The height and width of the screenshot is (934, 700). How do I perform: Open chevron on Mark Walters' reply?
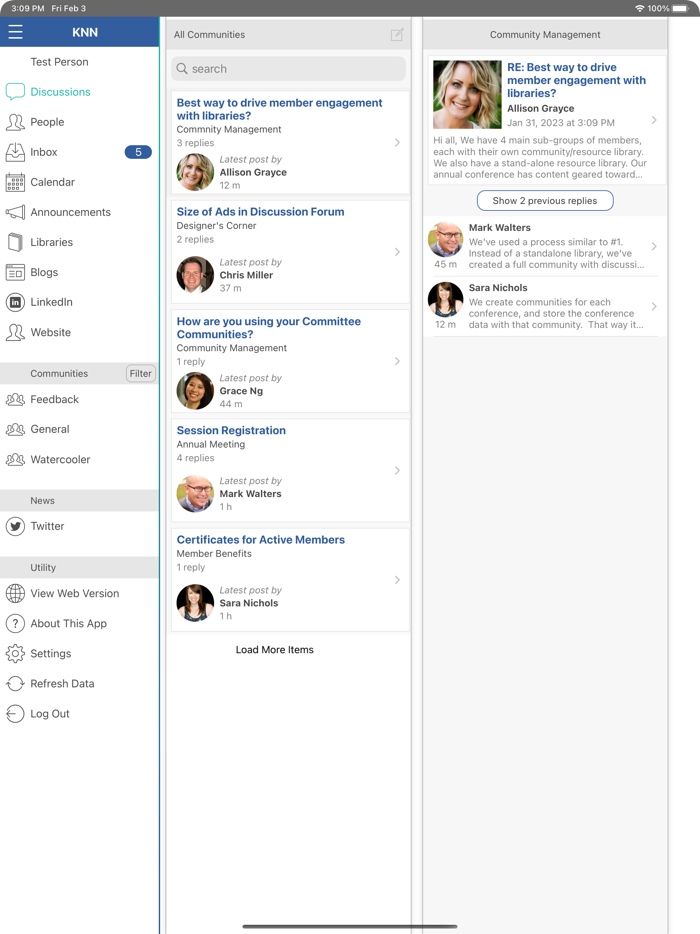point(654,246)
